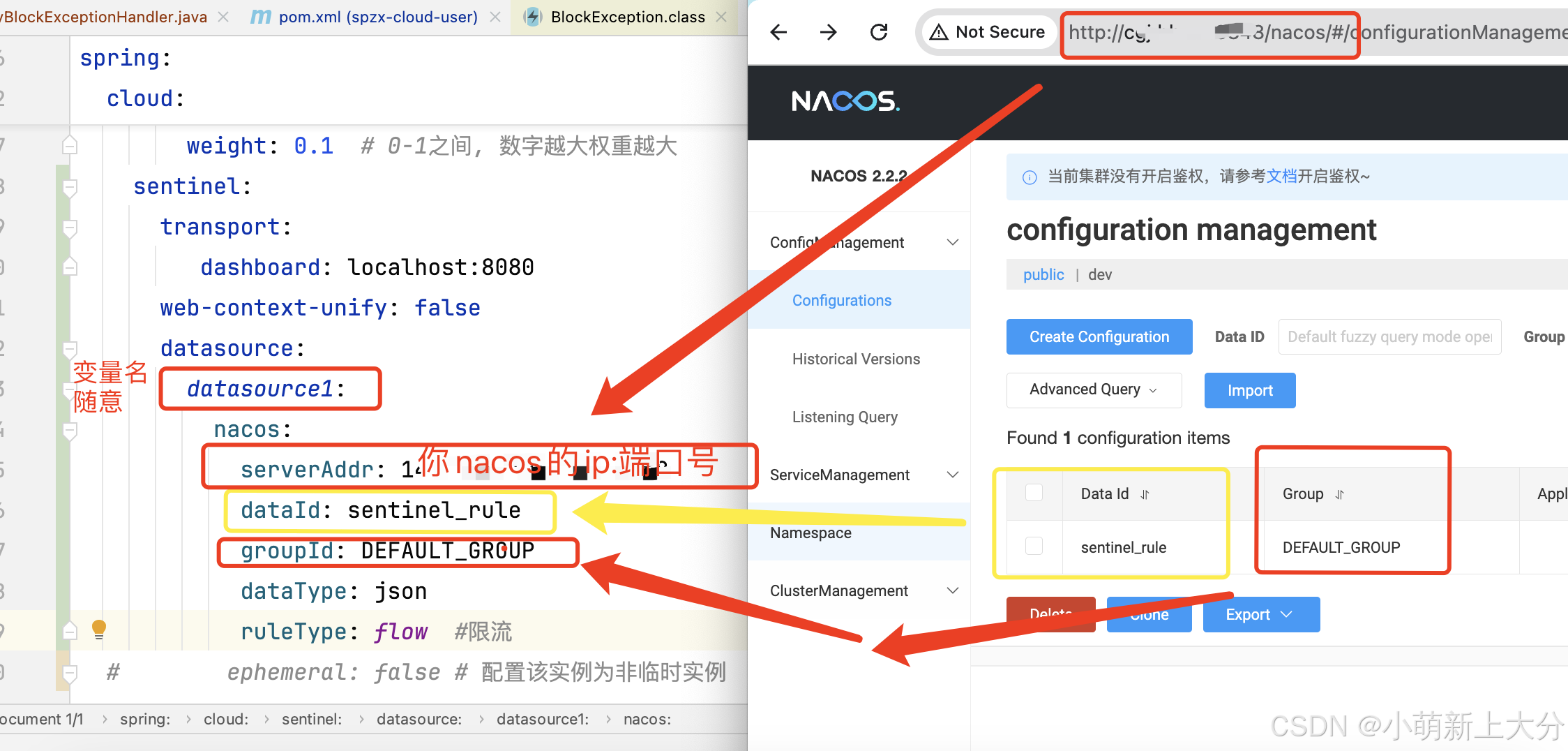Click the Import button
The height and width of the screenshot is (751, 1568).
(1250, 390)
